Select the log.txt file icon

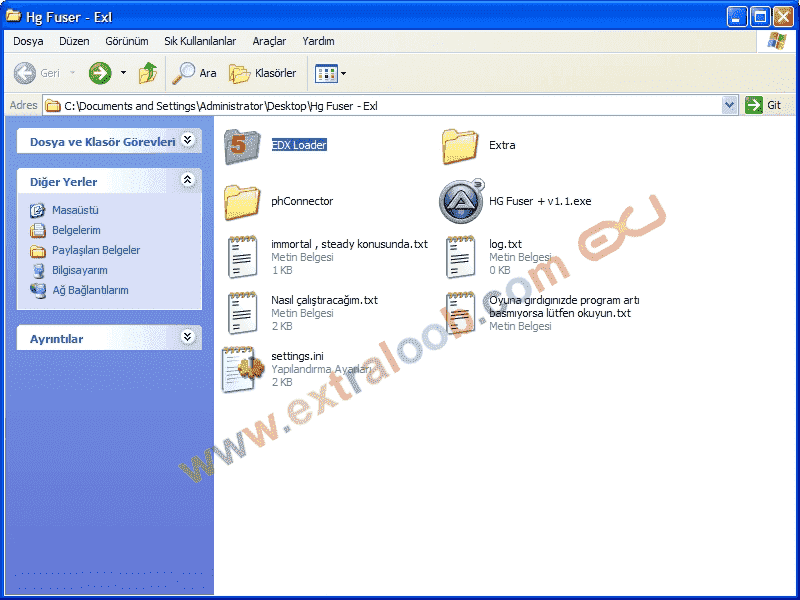pos(460,257)
